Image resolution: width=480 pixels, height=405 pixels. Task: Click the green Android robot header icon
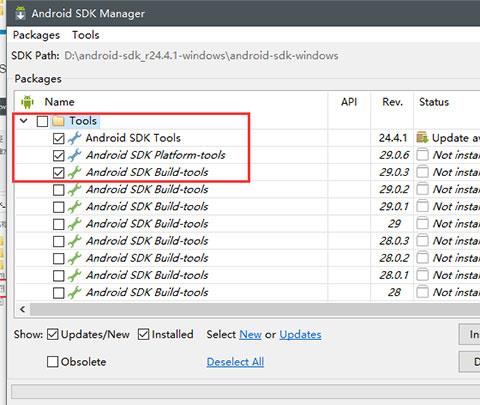tap(27, 102)
